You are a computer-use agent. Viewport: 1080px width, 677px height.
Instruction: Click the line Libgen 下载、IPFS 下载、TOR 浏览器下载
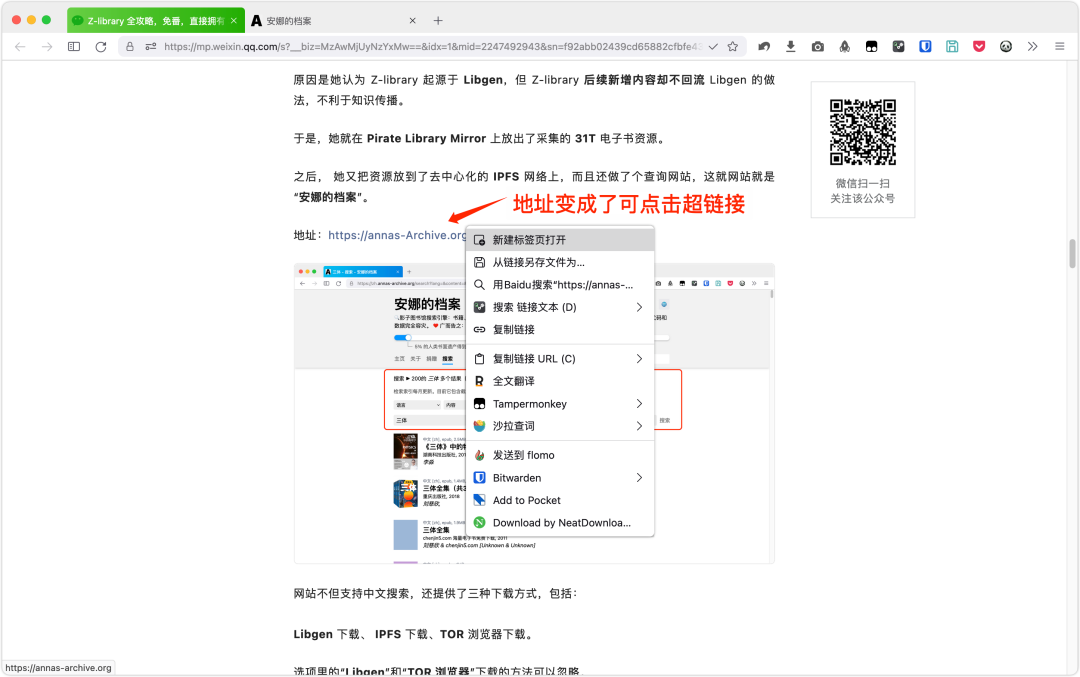[413, 634]
